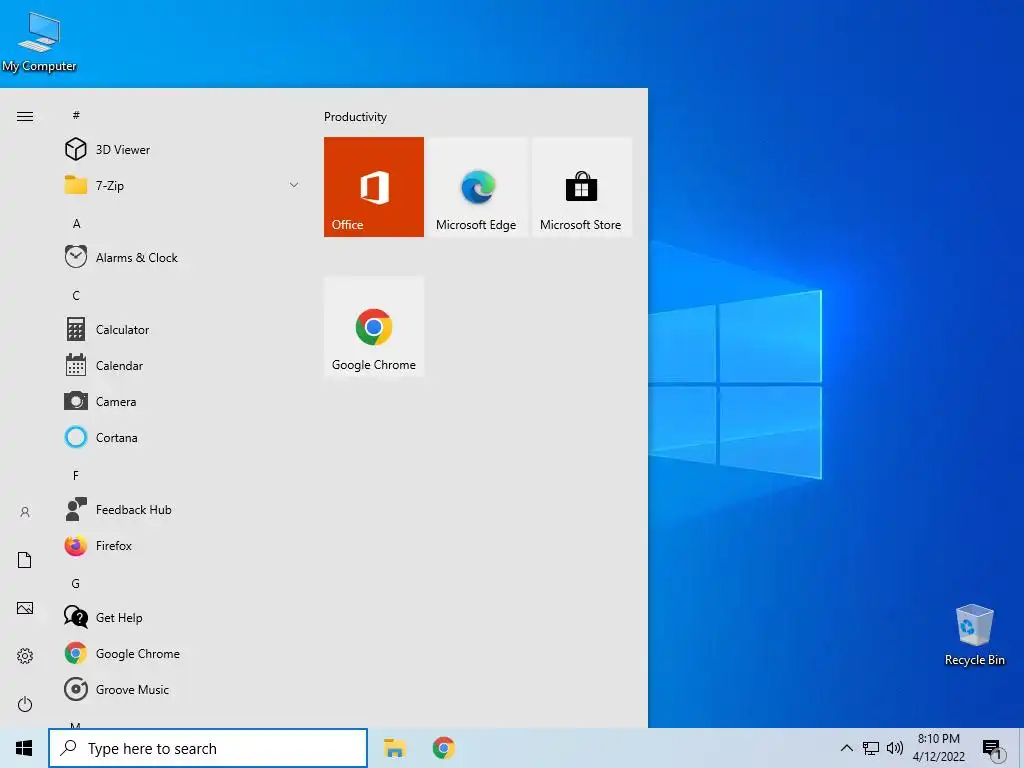
Task: Launch the Google Chrome pinned tile
Action: point(374,327)
